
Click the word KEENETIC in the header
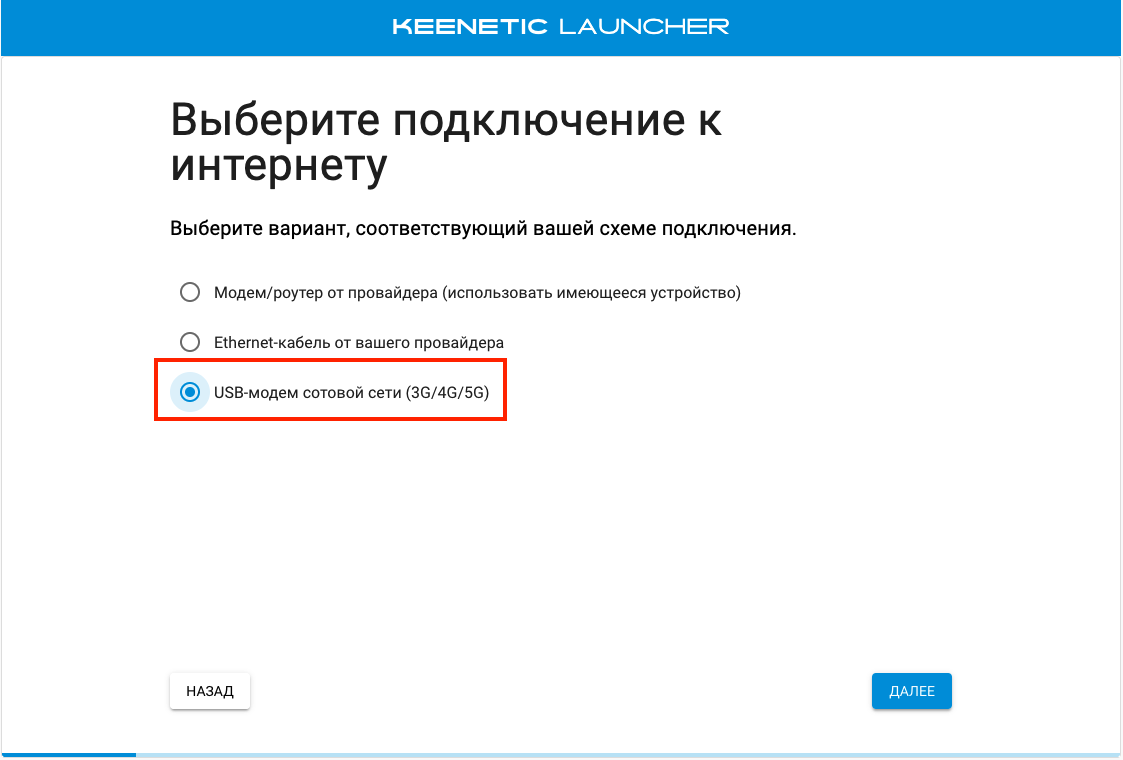(x=470, y=27)
